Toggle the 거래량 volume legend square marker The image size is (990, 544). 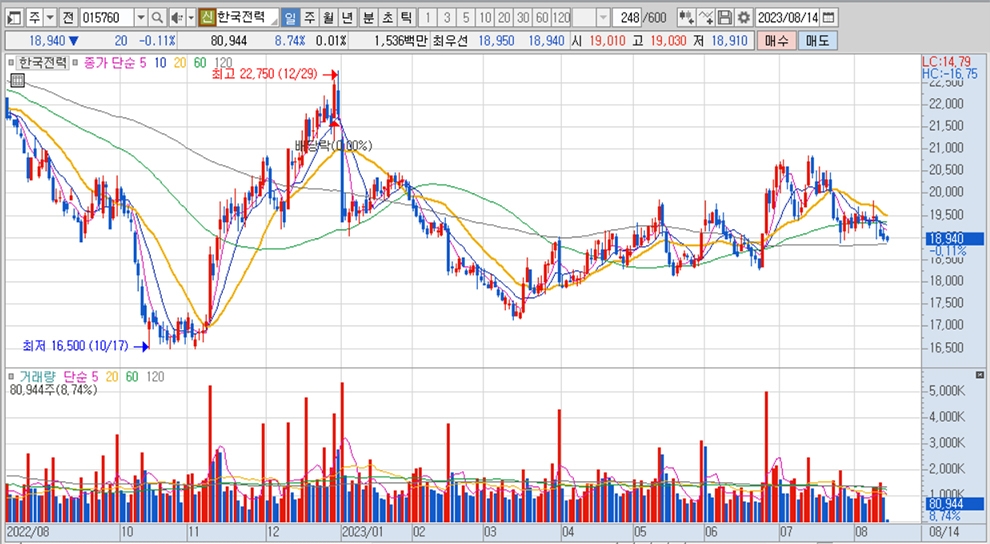[x=11, y=377]
